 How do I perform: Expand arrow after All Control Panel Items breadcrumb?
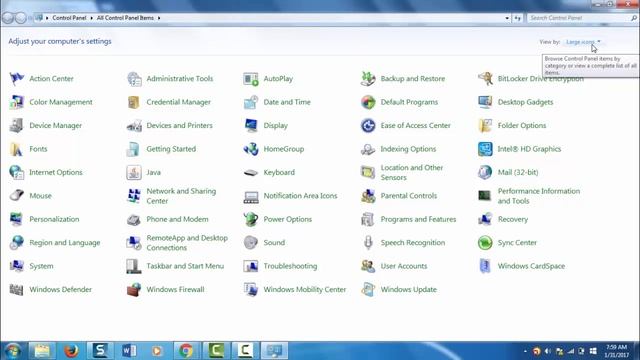(159, 18)
